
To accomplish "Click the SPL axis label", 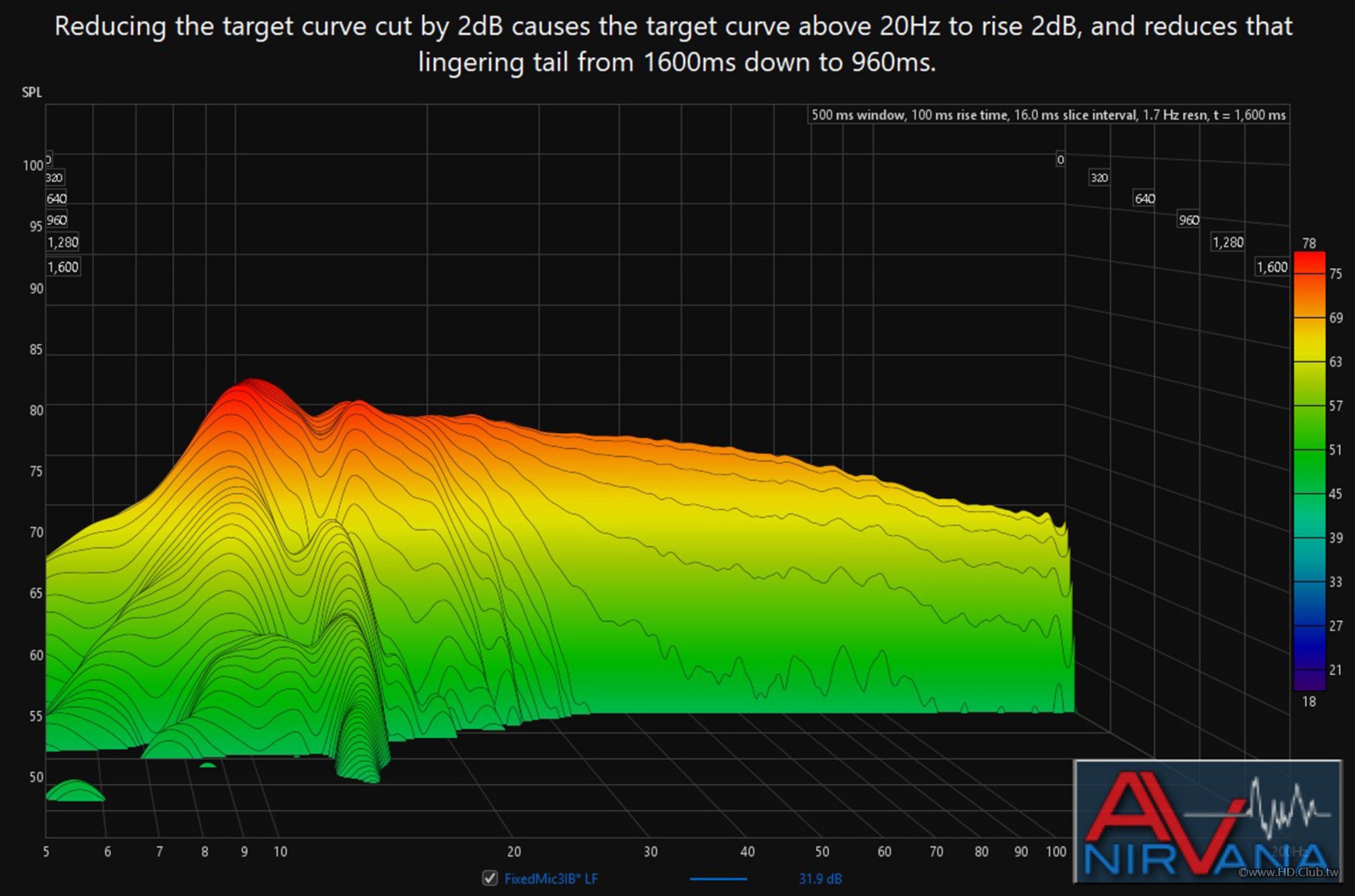I will click(x=32, y=92).
